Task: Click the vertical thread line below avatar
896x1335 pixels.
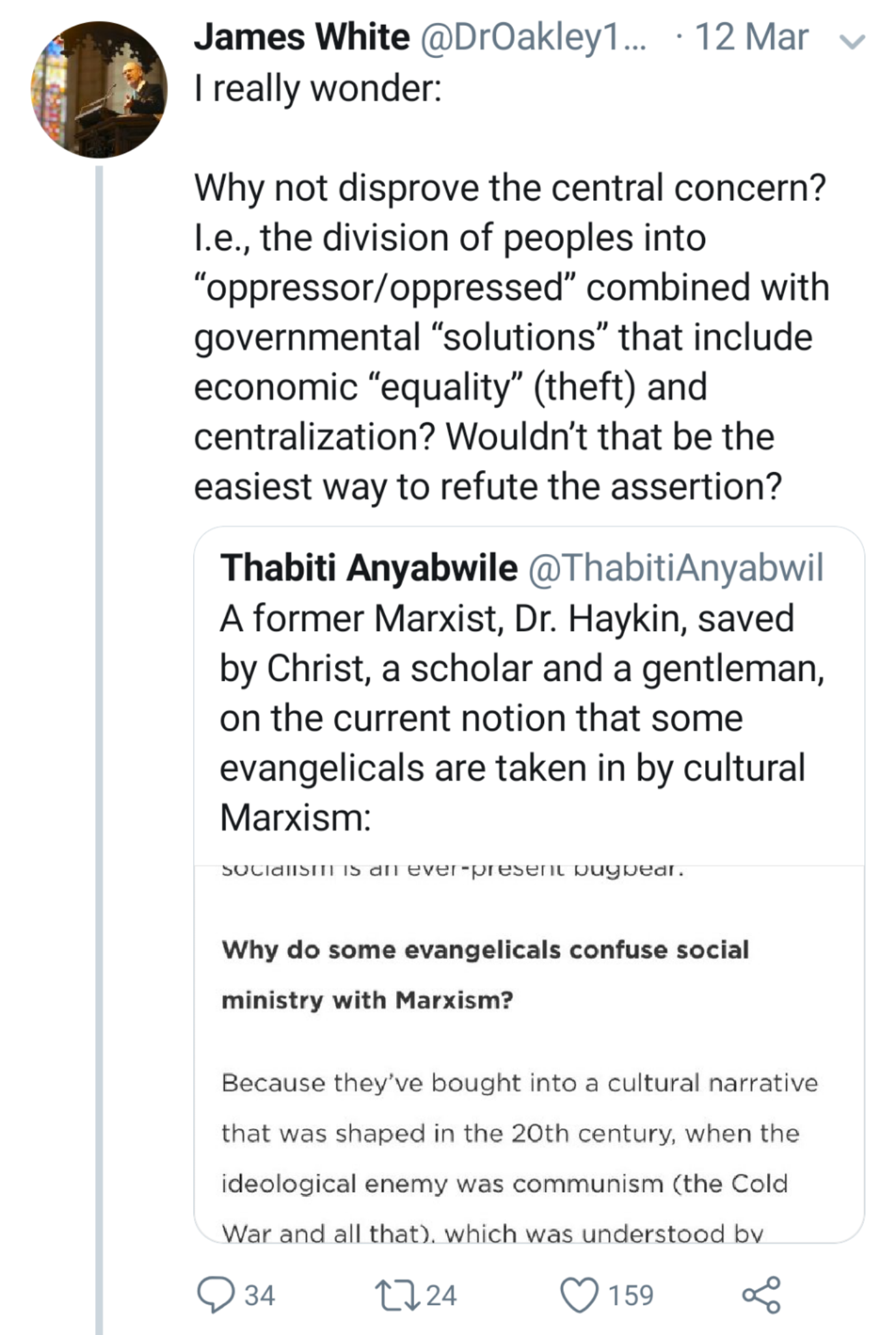Action: coord(99,717)
